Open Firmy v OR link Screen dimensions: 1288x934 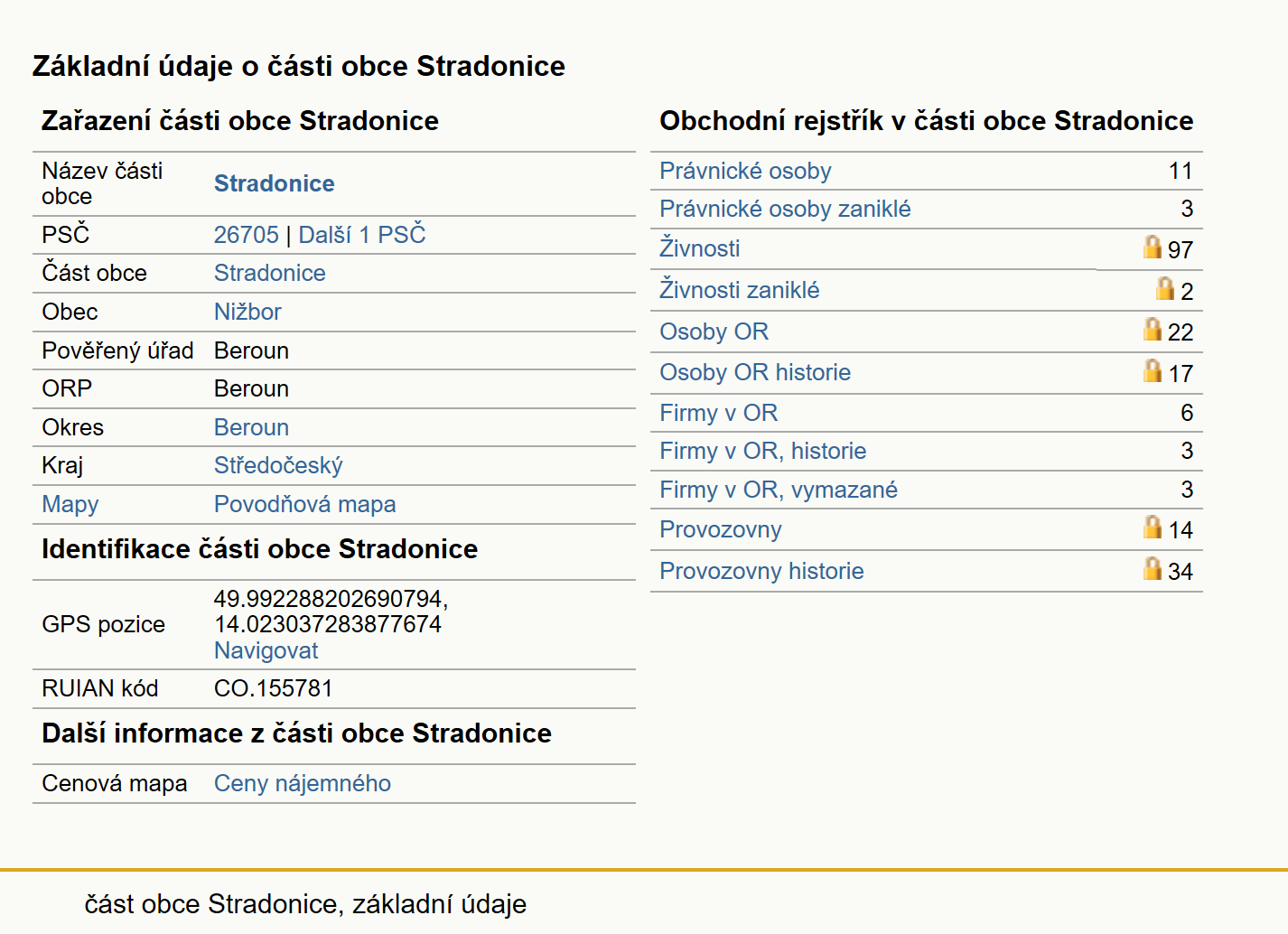[718, 413]
